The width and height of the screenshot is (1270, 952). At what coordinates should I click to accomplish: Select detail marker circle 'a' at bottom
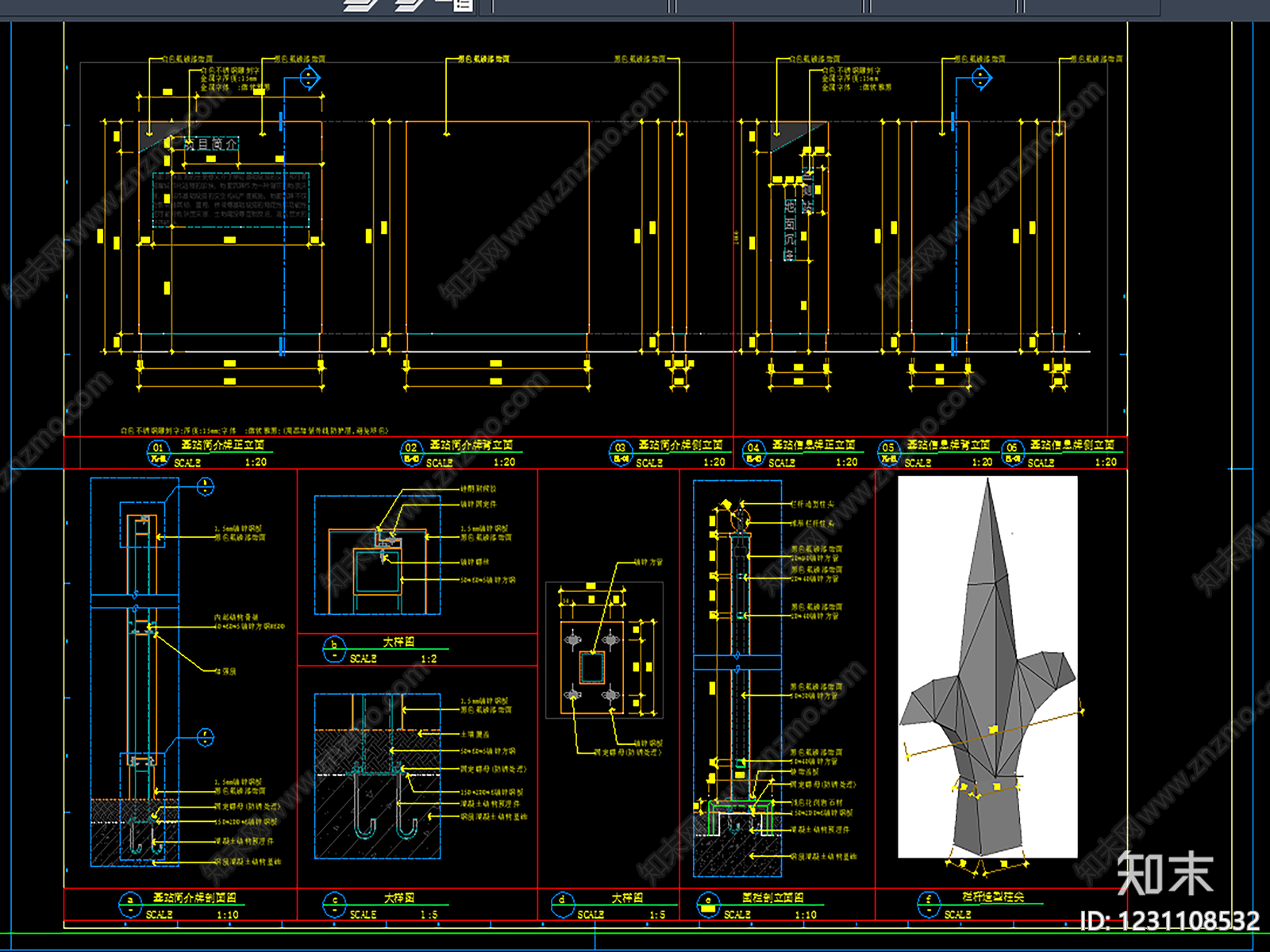tap(130, 905)
